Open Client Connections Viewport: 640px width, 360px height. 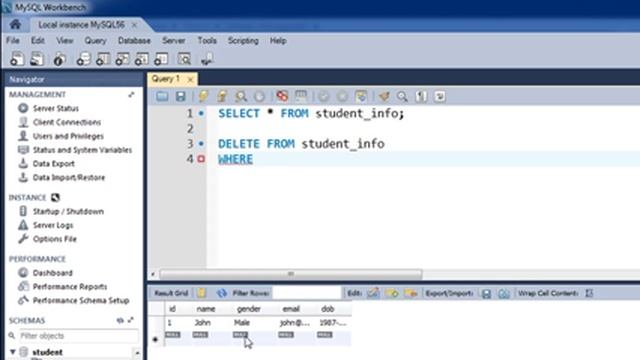click(67, 122)
